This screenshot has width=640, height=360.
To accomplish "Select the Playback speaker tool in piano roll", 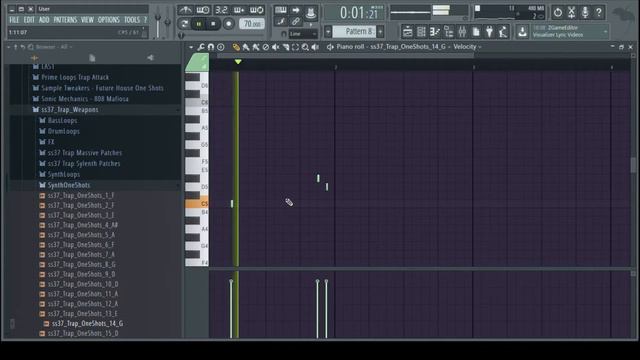I will (x=315, y=47).
